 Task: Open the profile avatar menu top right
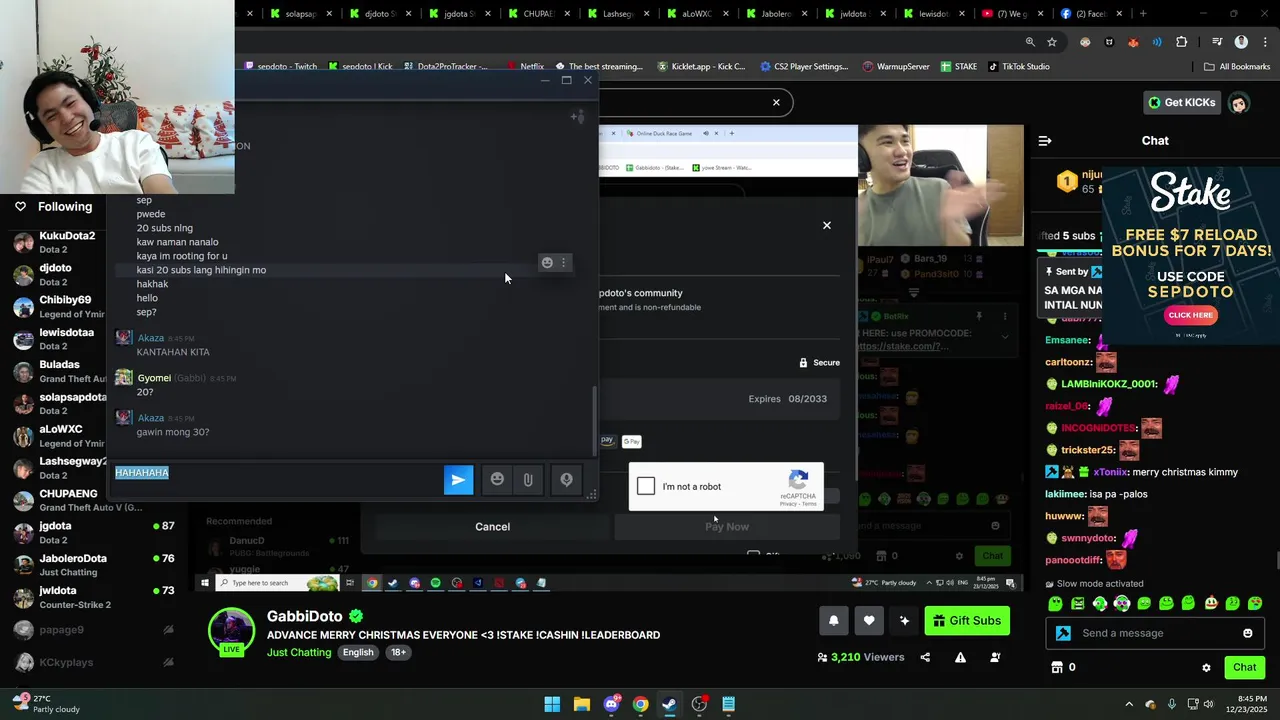1239,102
